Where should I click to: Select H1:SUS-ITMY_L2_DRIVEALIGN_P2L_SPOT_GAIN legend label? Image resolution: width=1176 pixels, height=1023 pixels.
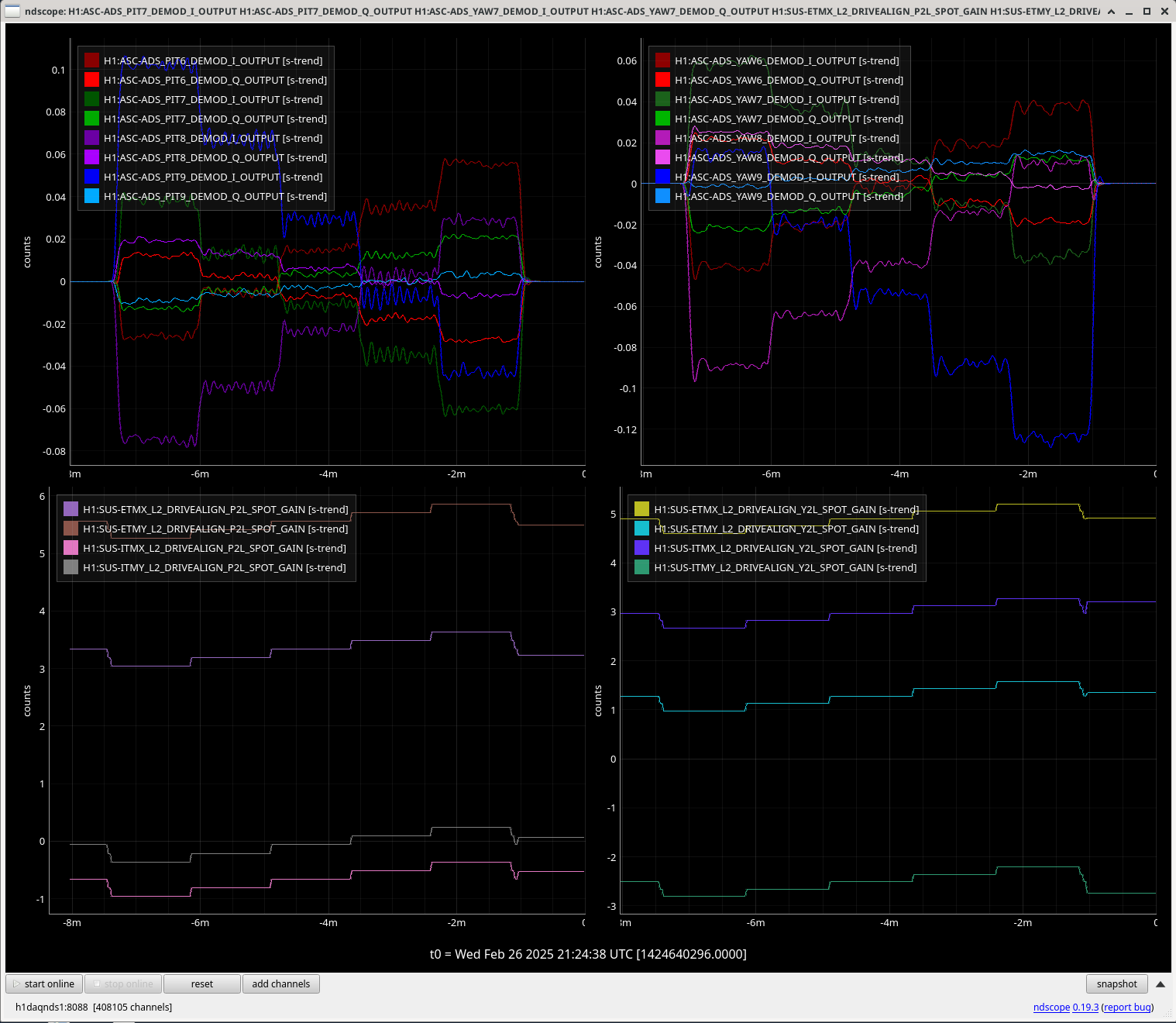click(x=215, y=567)
